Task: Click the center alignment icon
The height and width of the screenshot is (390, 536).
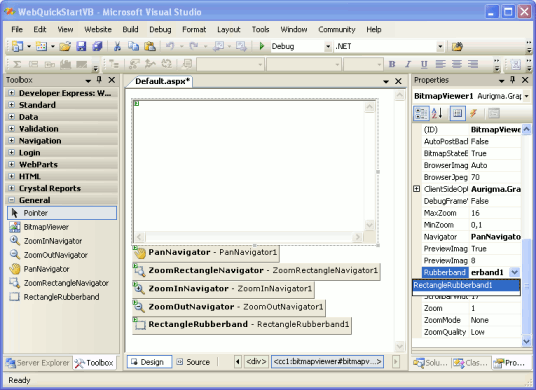Action: pos(457,64)
